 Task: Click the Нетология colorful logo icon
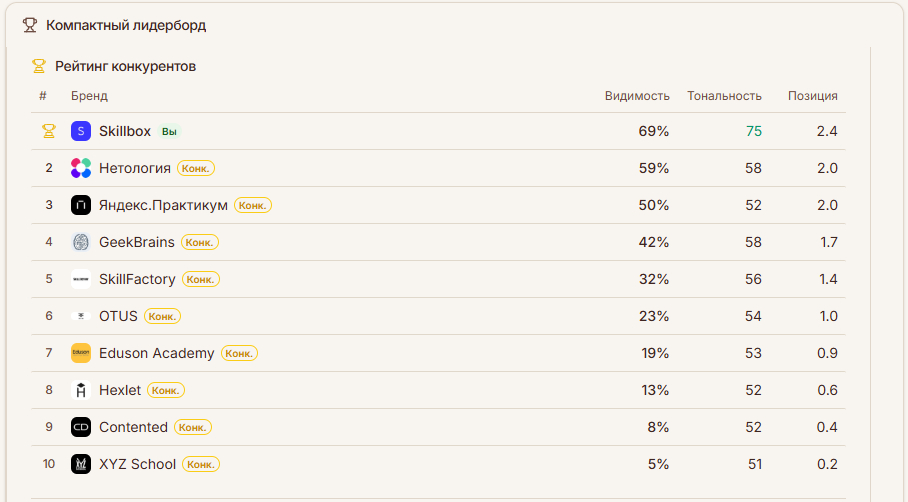tap(81, 168)
